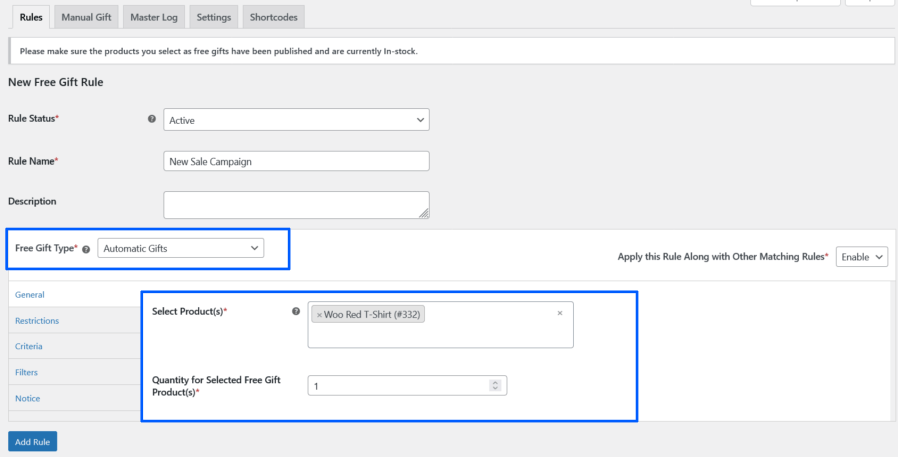Select the General section link
This screenshot has width=898, height=457.
point(30,295)
